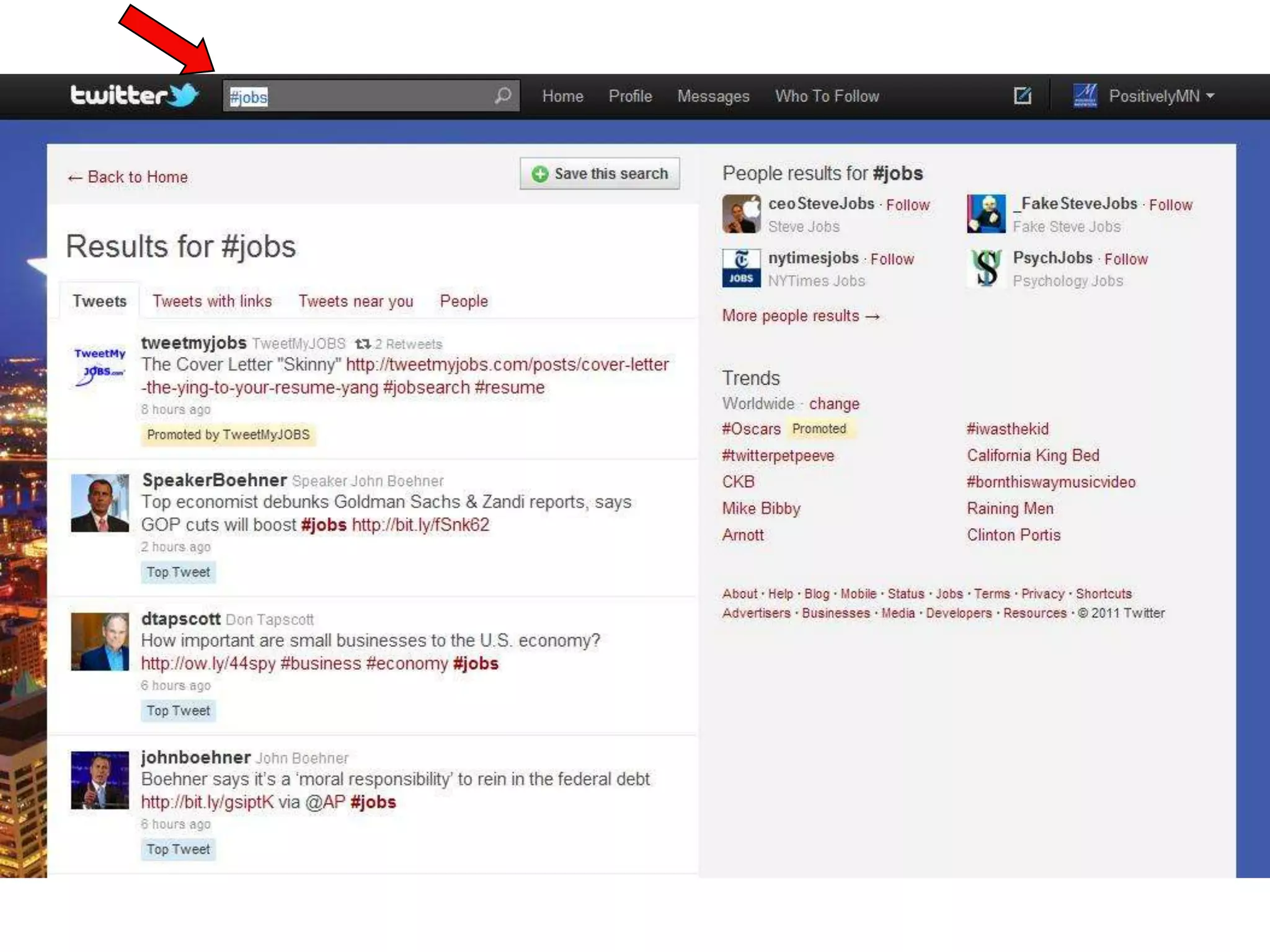This screenshot has height=952, width=1270.
Task: Switch to Tweets with links tab
Action: [x=212, y=301]
